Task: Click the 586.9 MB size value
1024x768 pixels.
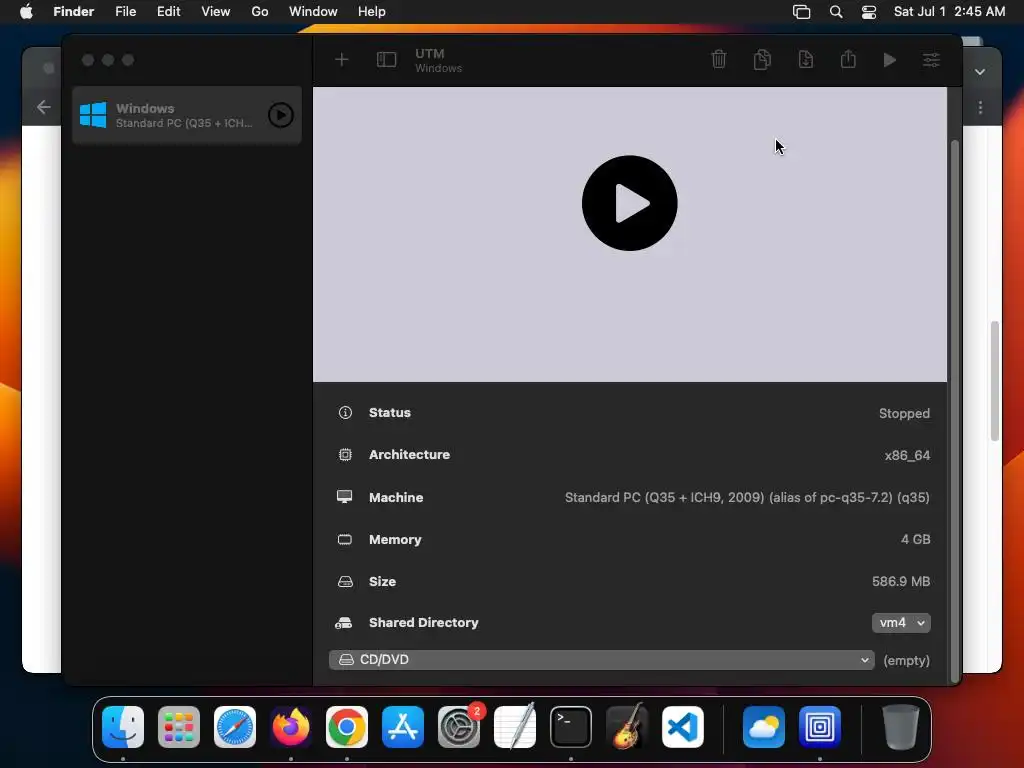Action: (901, 581)
